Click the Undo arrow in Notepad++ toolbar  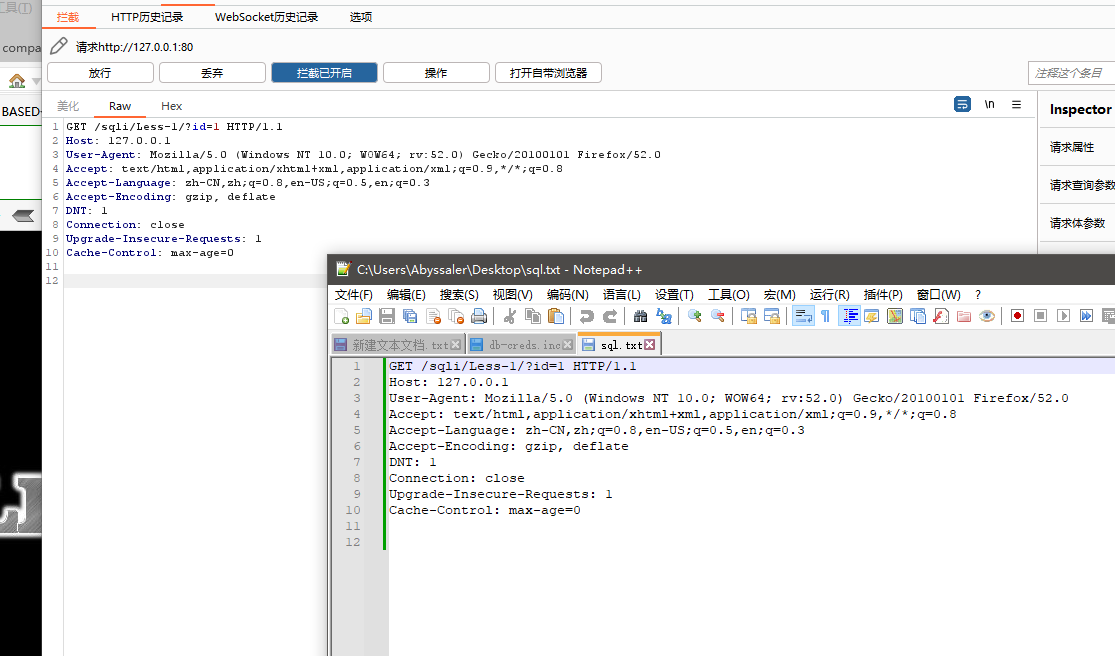[x=587, y=316]
